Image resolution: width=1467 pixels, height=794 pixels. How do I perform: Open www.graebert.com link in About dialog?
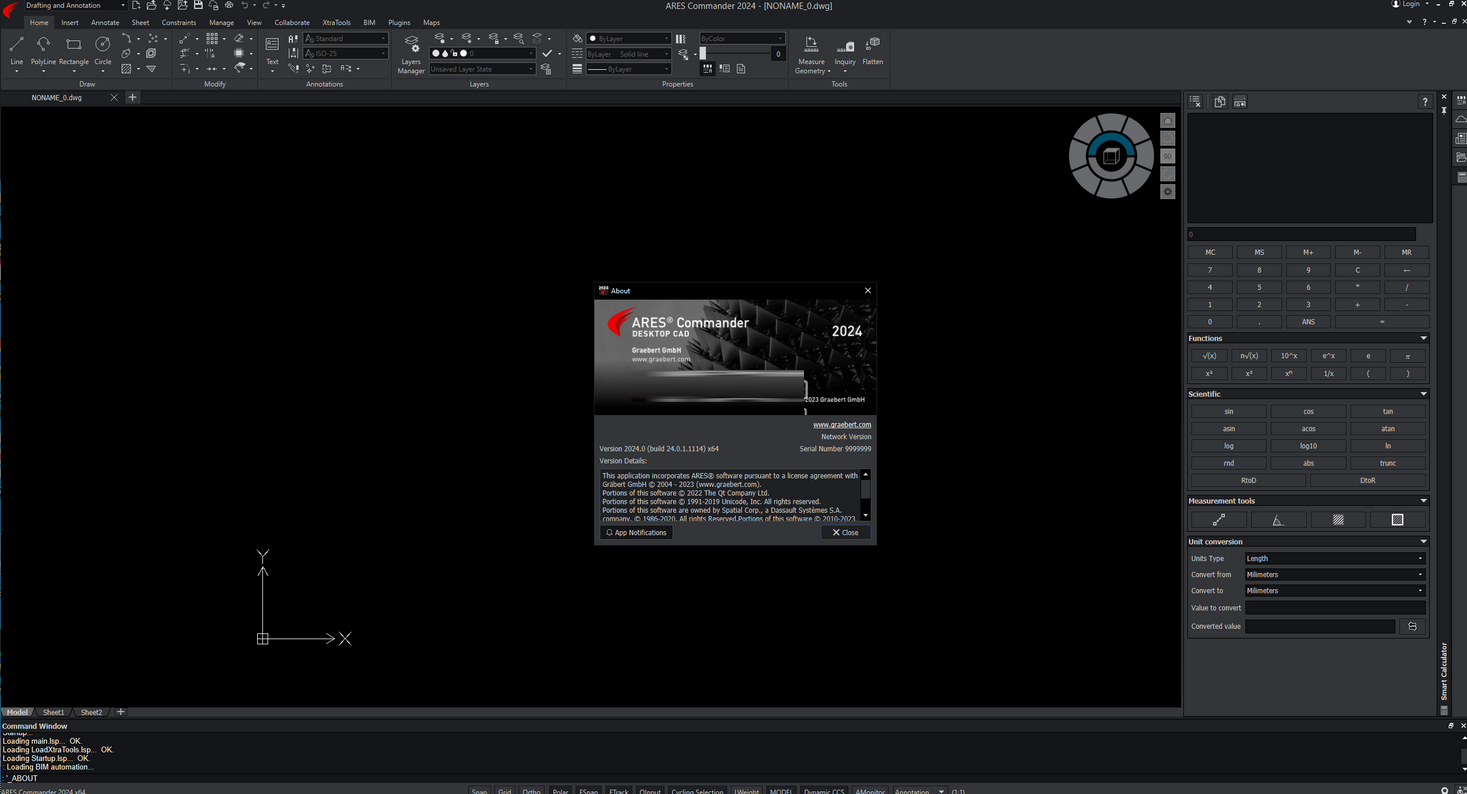pos(842,425)
